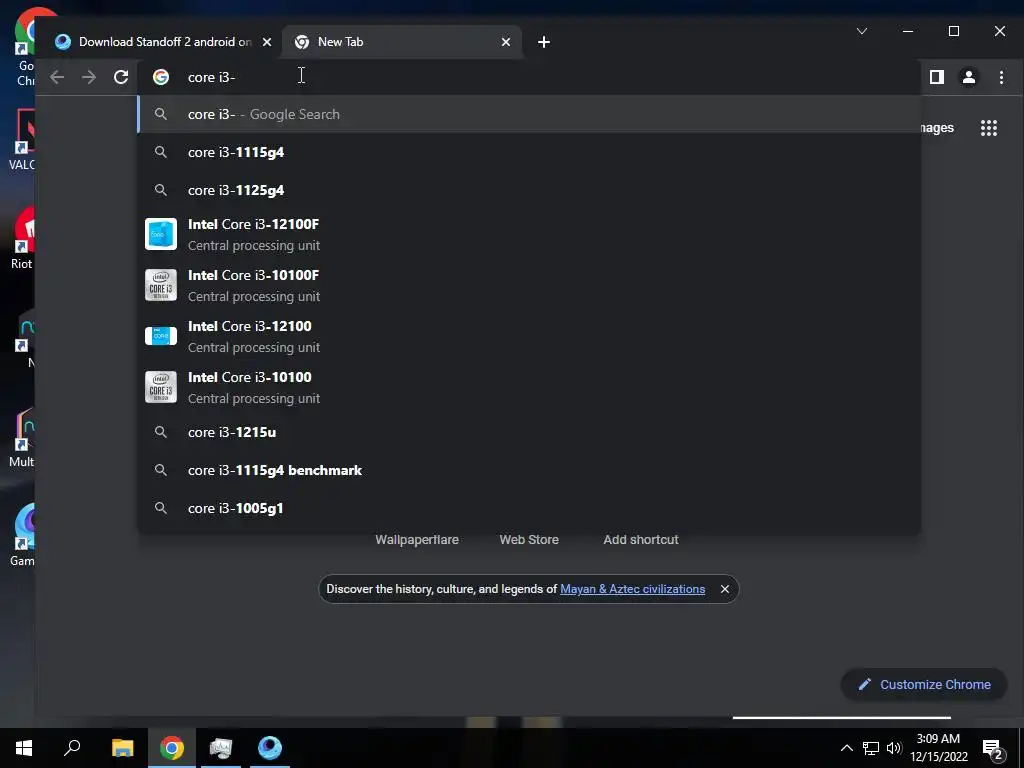Select Intel Core i3-12100F suggestion
The width and height of the screenshot is (1024, 768).
tap(529, 234)
